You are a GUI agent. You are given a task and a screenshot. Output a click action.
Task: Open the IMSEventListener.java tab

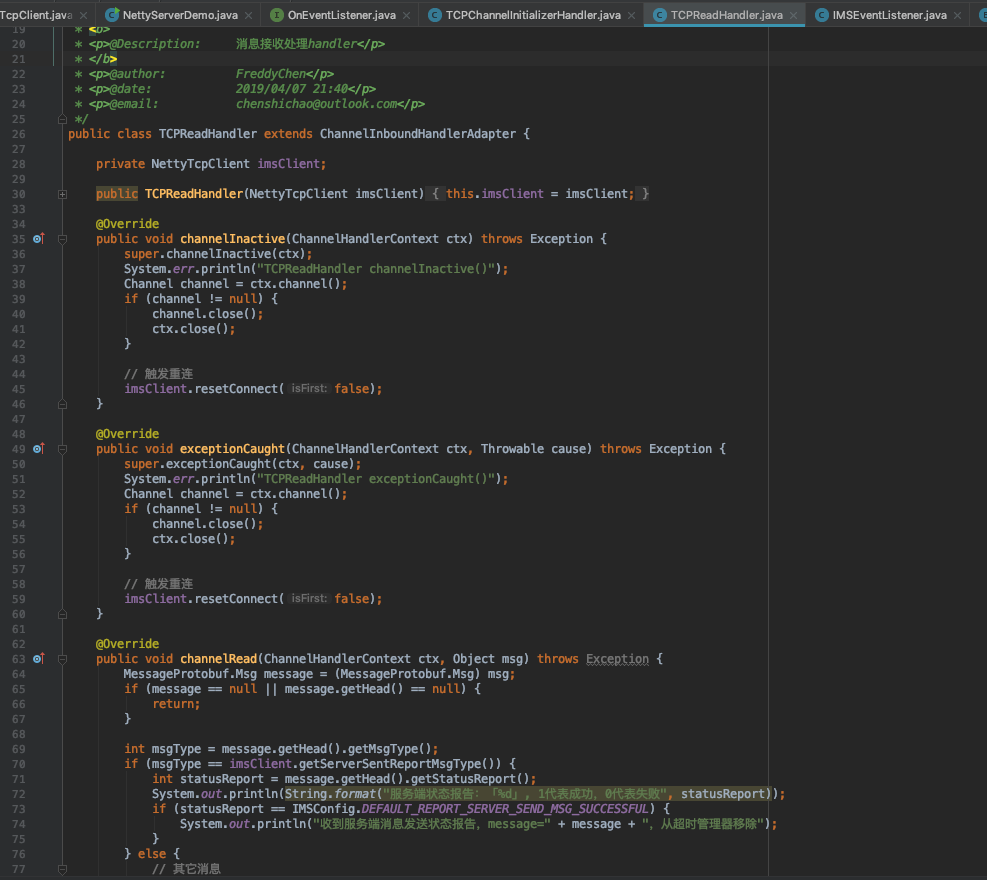pyautogui.click(x=889, y=15)
